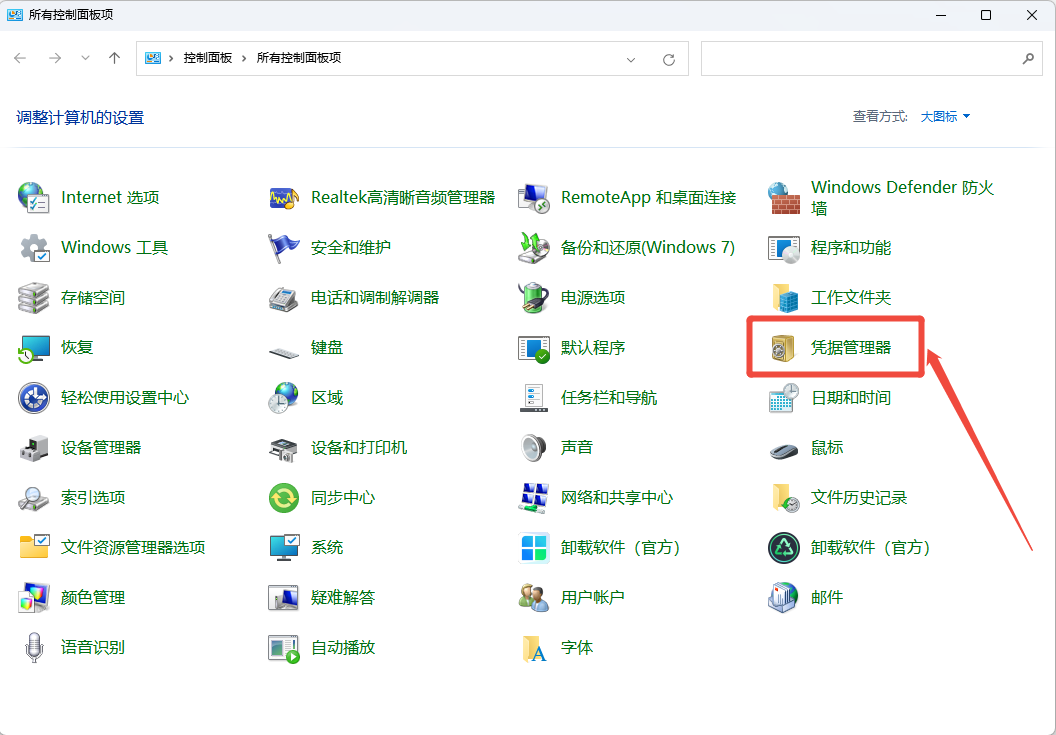This screenshot has height=735, width=1056.
Task: Click the Back navigation arrow
Action: click(x=20, y=58)
